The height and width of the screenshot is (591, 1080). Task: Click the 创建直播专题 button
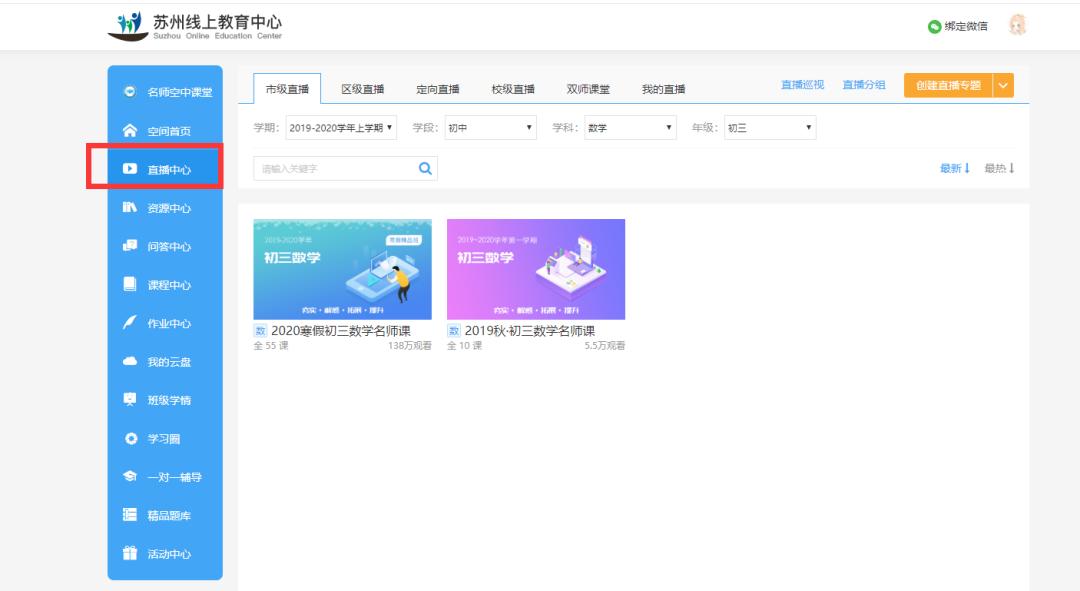point(947,87)
